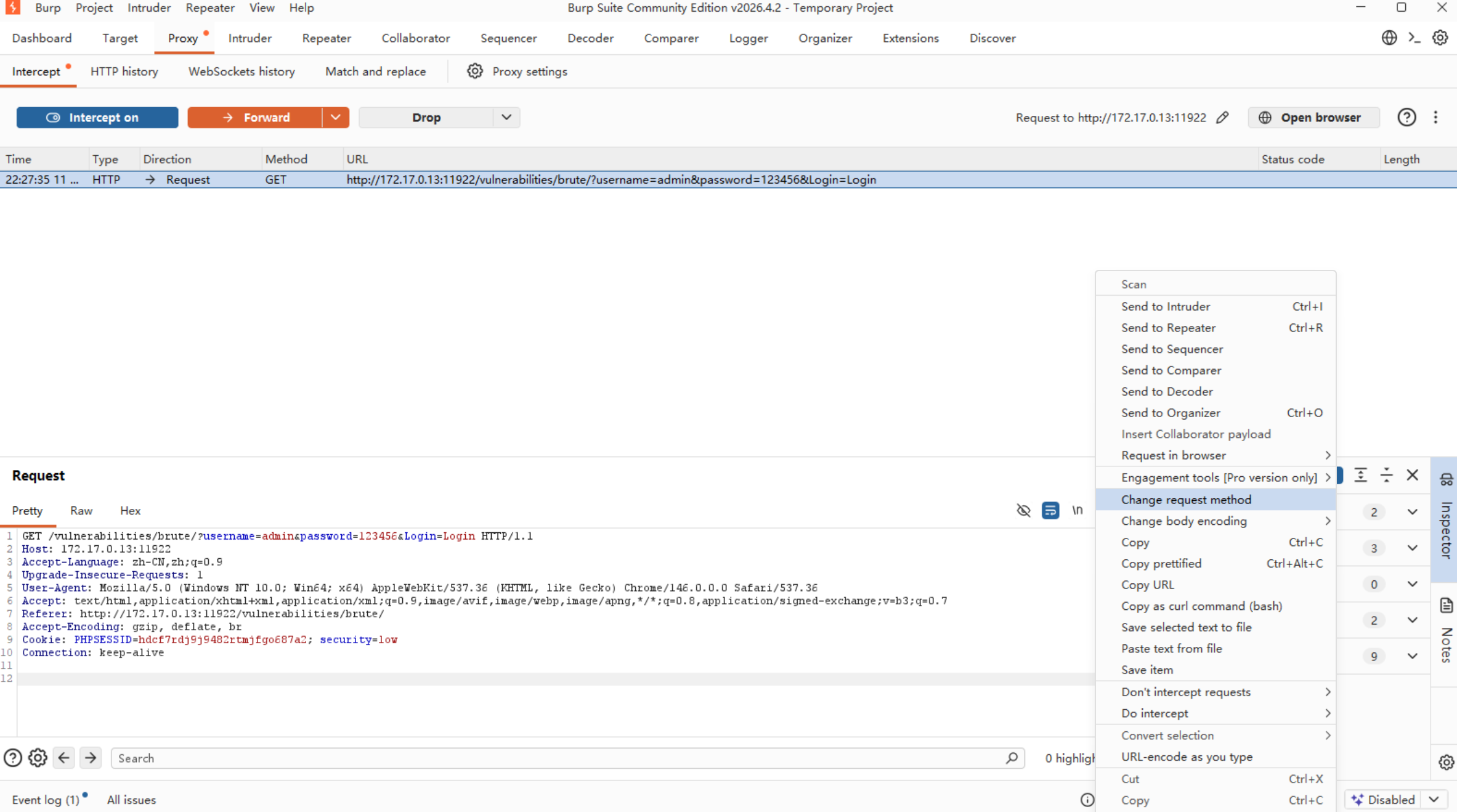Select Send to Intruder in context menu
Screen dimensions: 1457x812
1216,306
